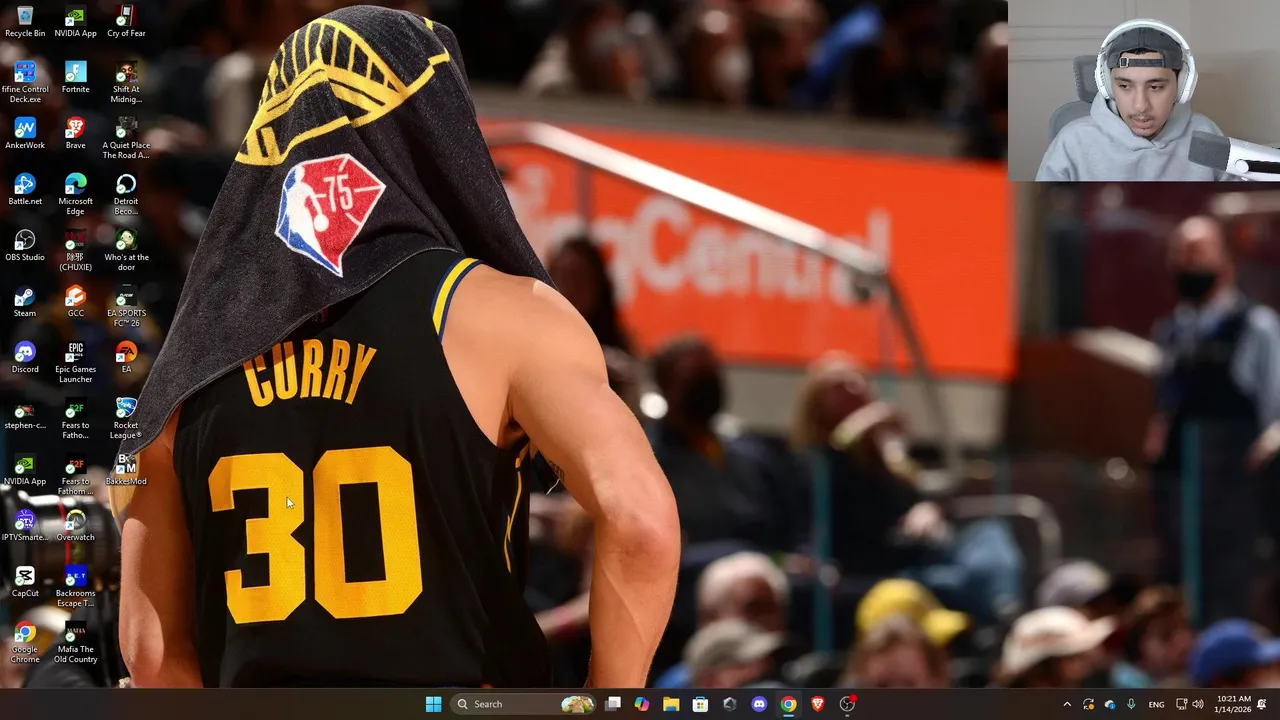Launch Steam from the desktop
The height and width of the screenshot is (720, 1280).
click(x=25, y=302)
